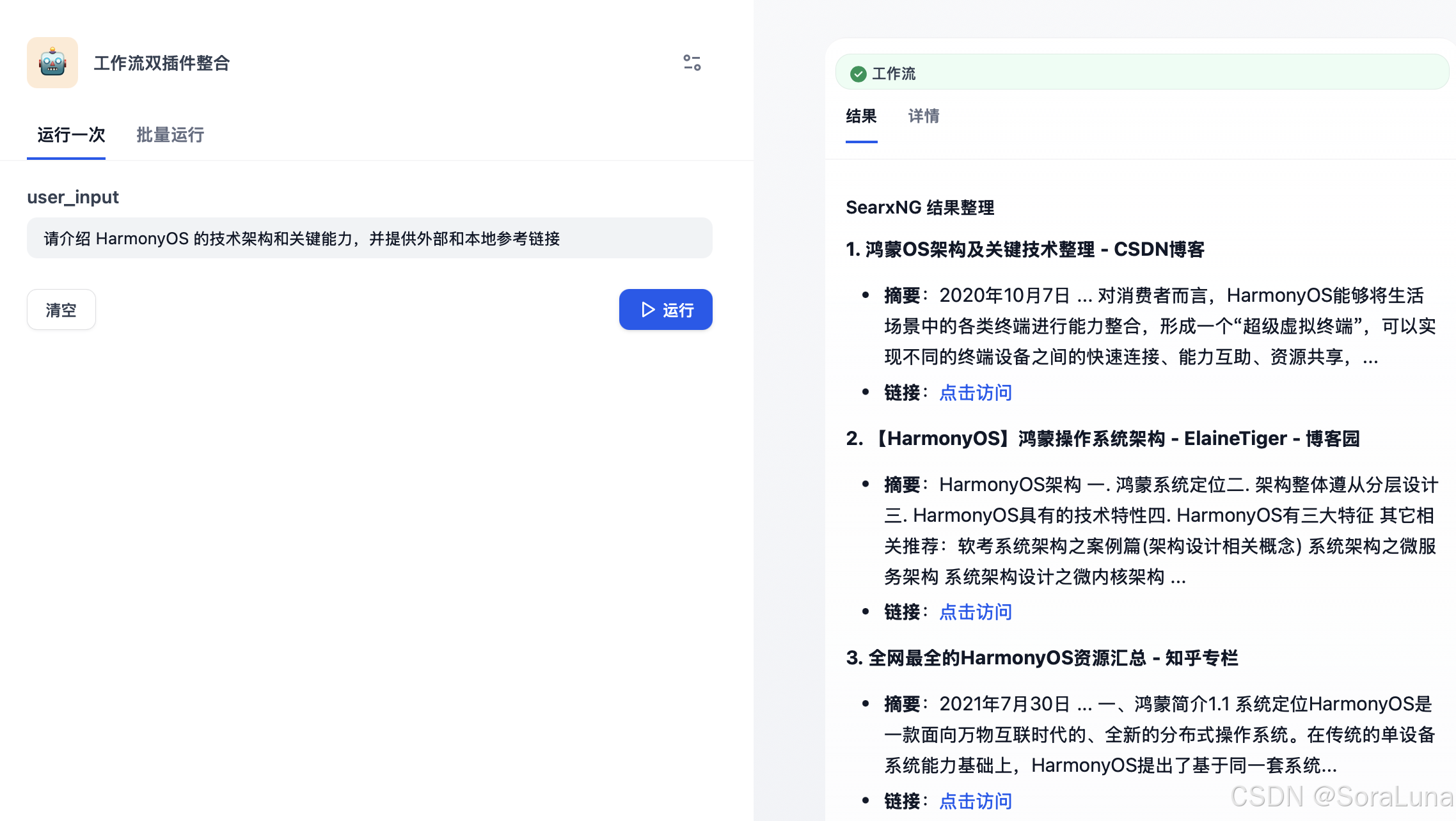
Task: Click into the user_input text field
Action: pos(369,238)
